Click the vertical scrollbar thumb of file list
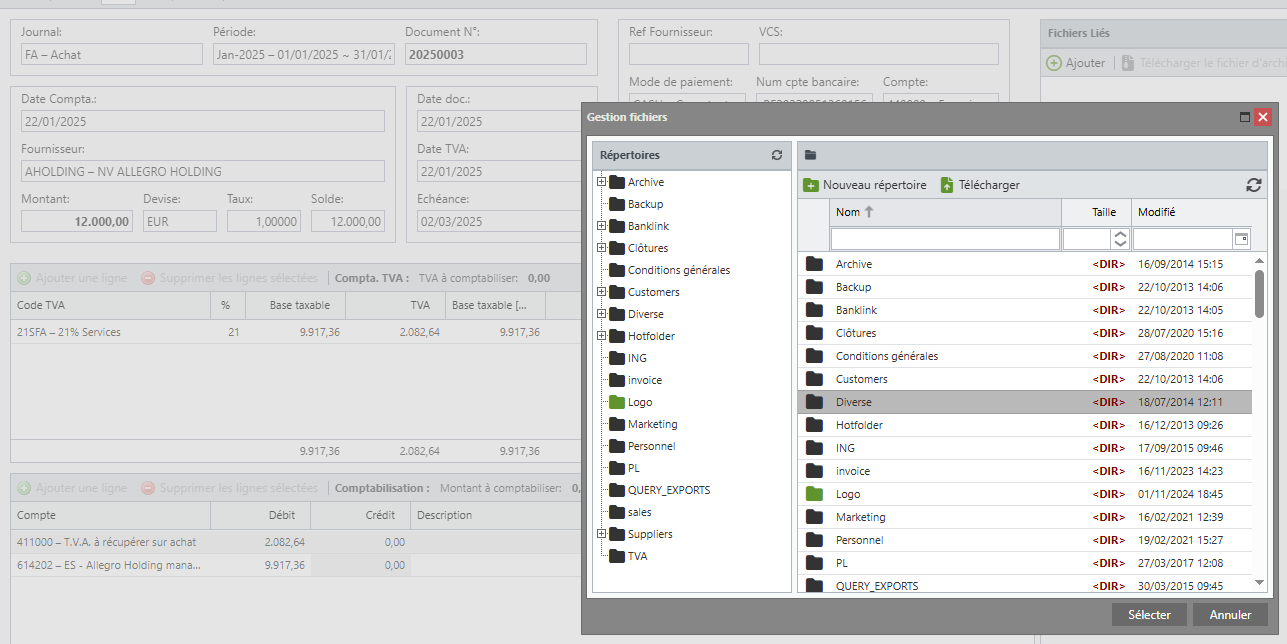The height and width of the screenshot is (644, 1287). [1259, 293]
